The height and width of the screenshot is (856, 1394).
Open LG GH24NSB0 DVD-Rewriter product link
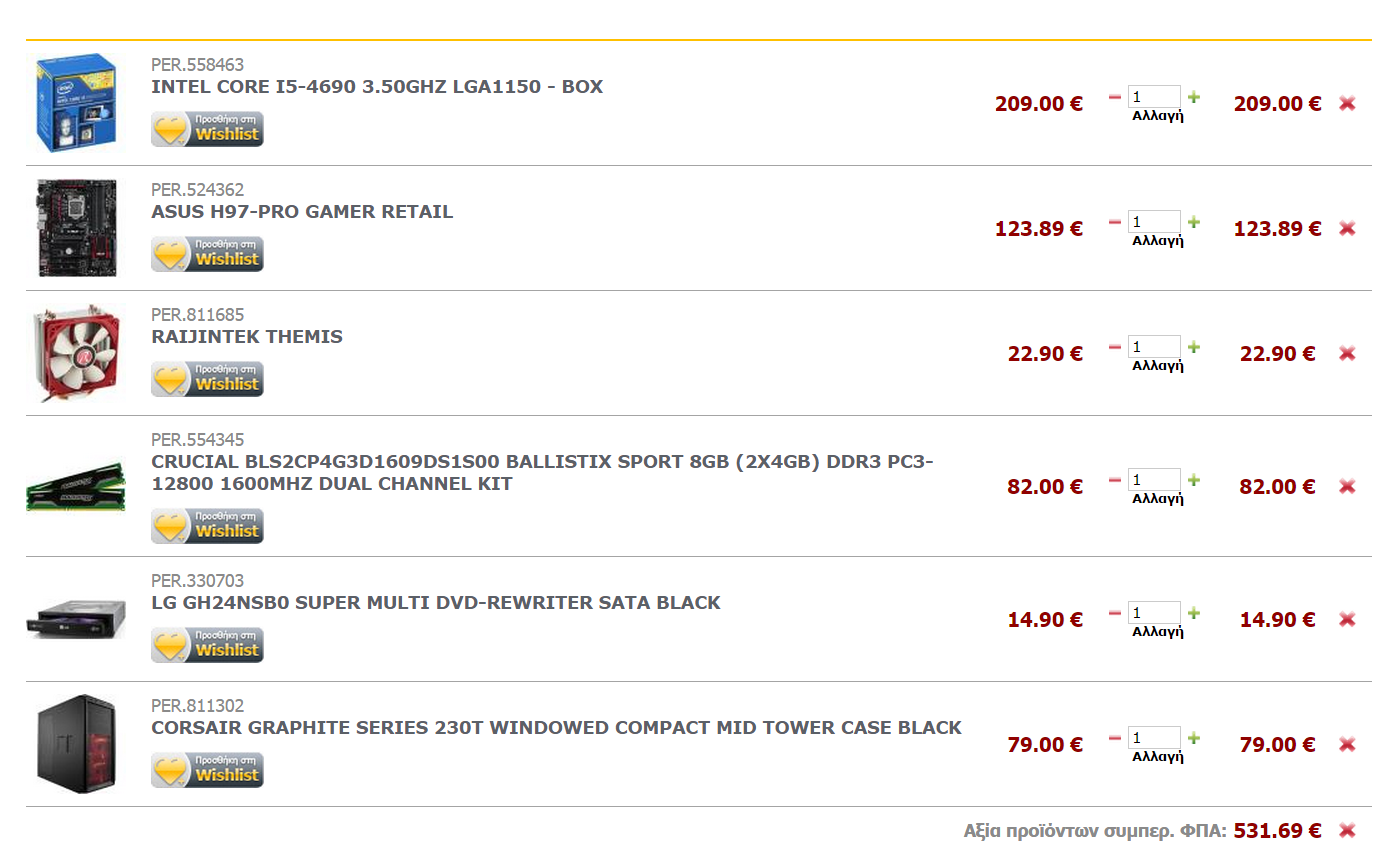436,603
